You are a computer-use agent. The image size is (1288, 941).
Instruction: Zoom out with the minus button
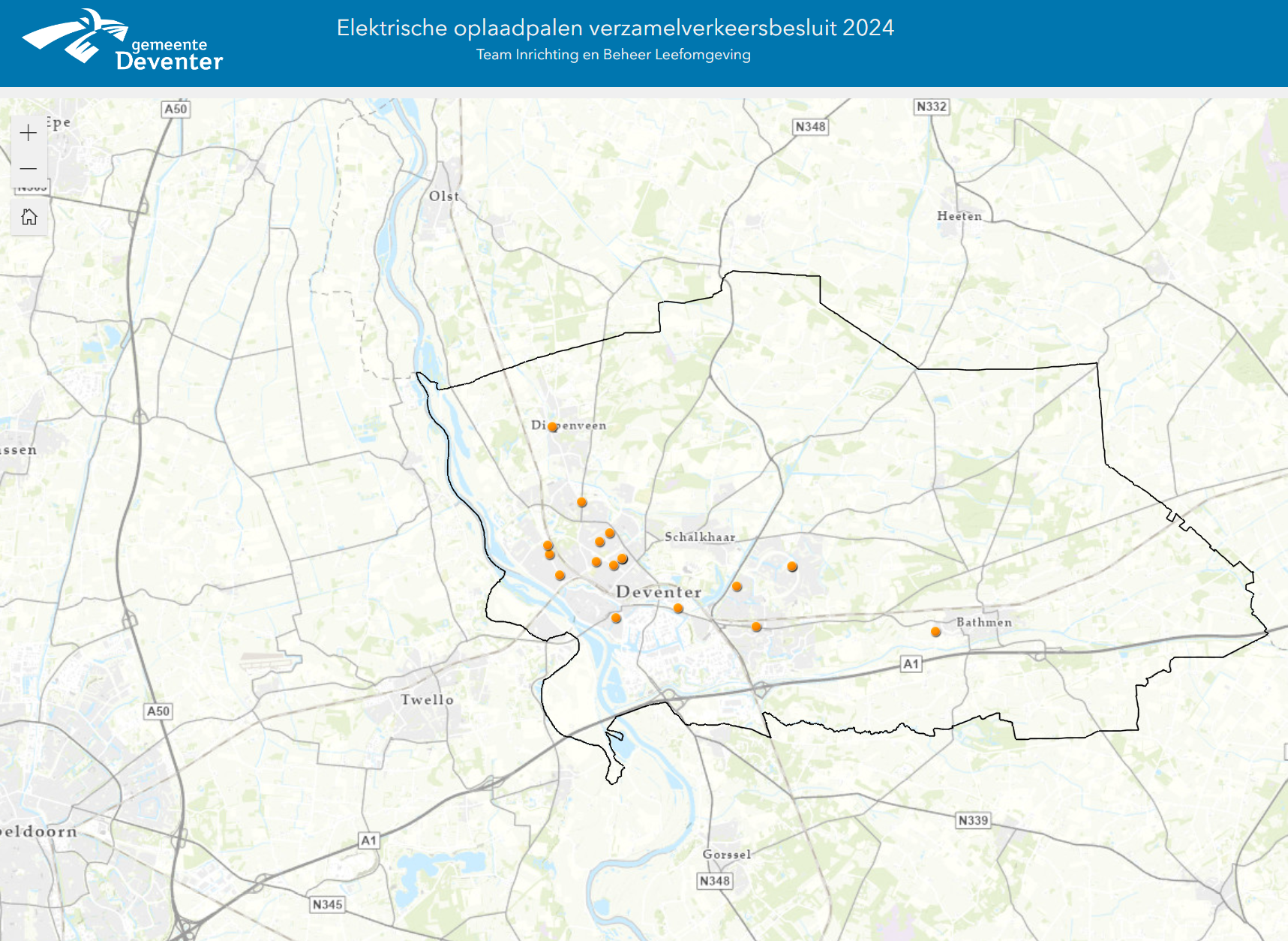coord(29,169)
